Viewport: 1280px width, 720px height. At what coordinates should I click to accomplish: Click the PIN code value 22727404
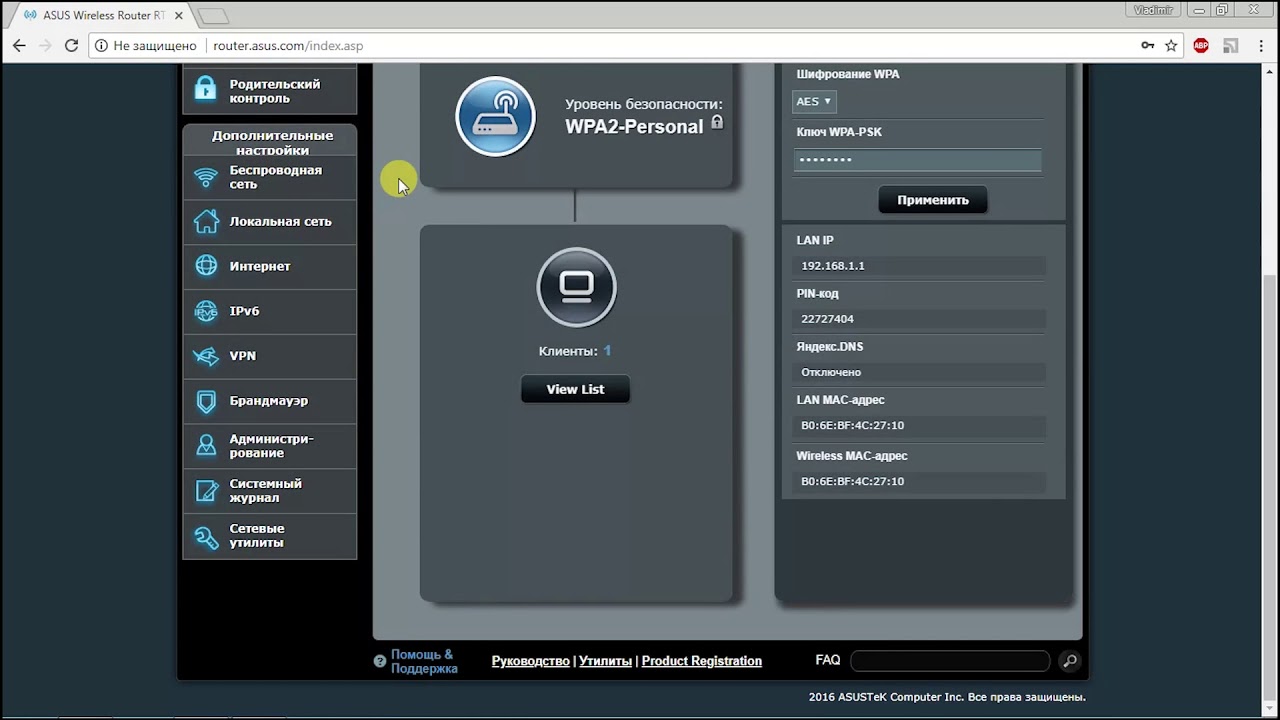[x=827, y=319]
